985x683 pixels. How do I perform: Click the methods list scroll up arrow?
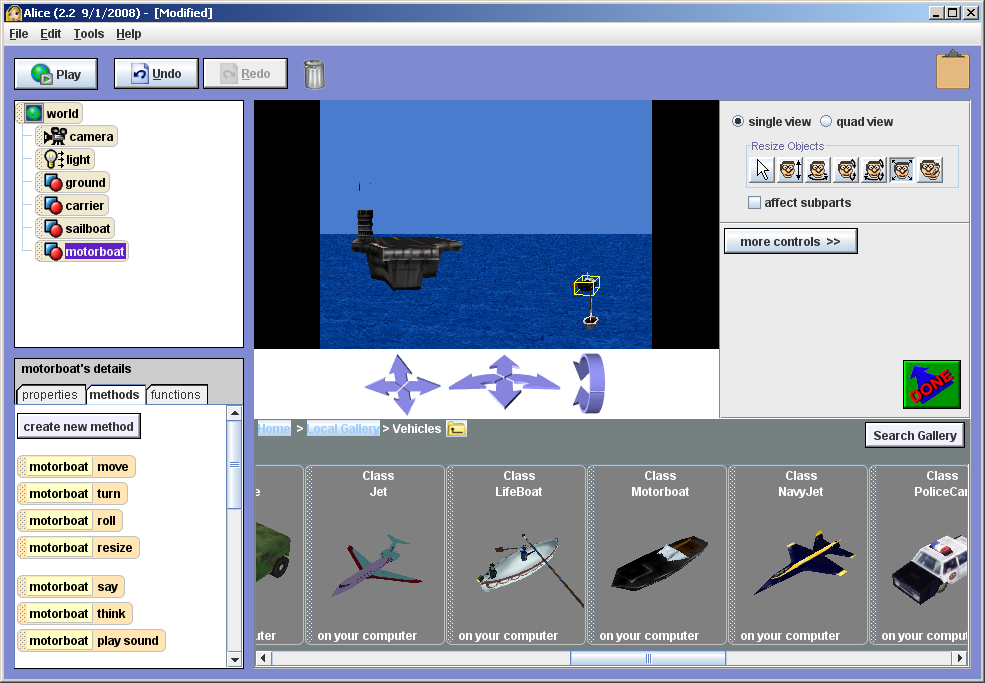(x=234, y=413)
